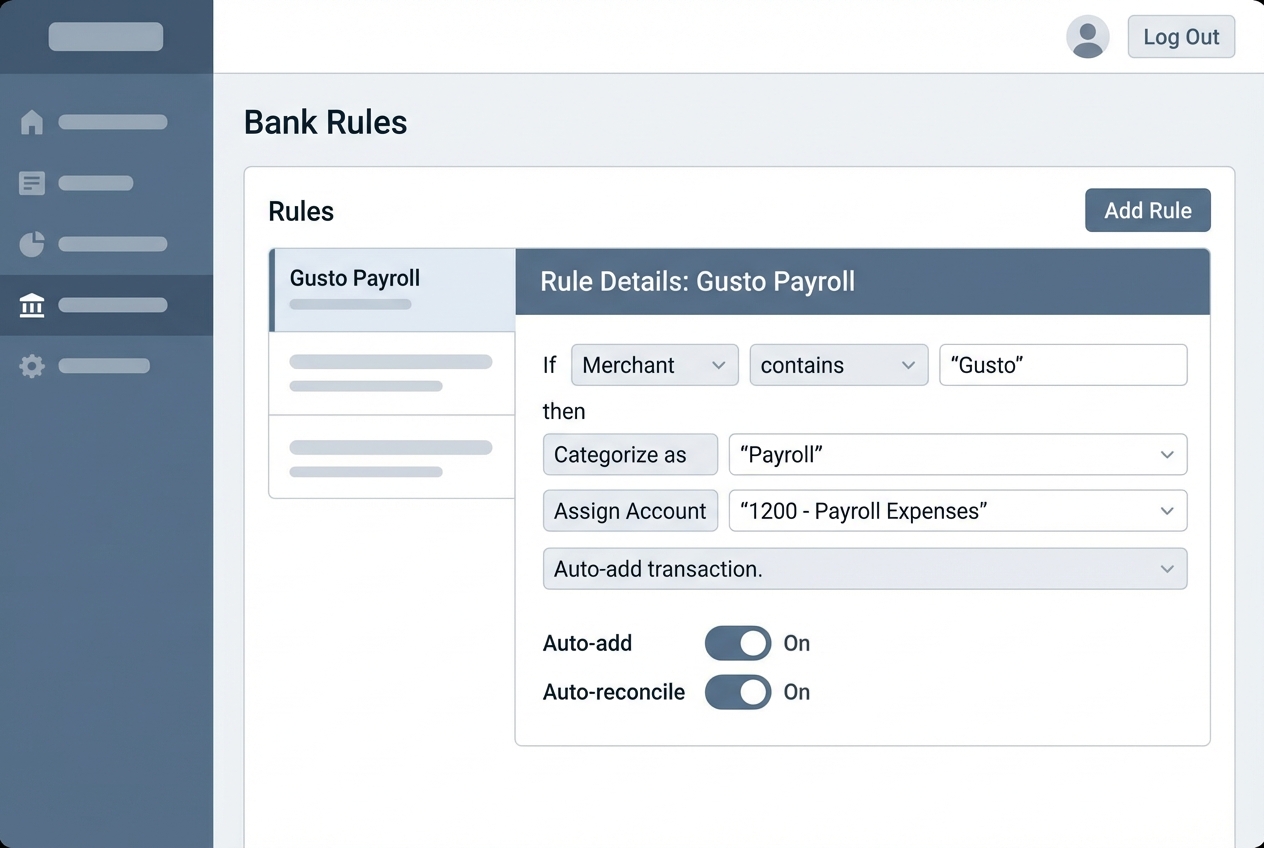Open the contains condition dropdown

pyautogui.click(x=838, y=365)
